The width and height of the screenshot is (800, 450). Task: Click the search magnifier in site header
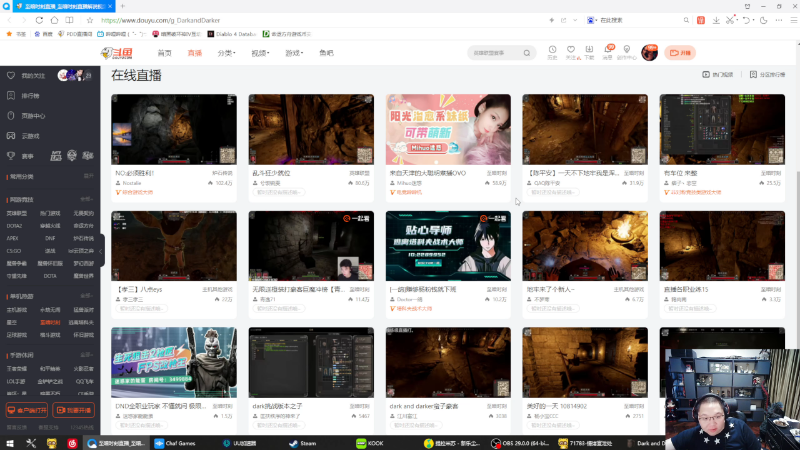coord(527,53)
